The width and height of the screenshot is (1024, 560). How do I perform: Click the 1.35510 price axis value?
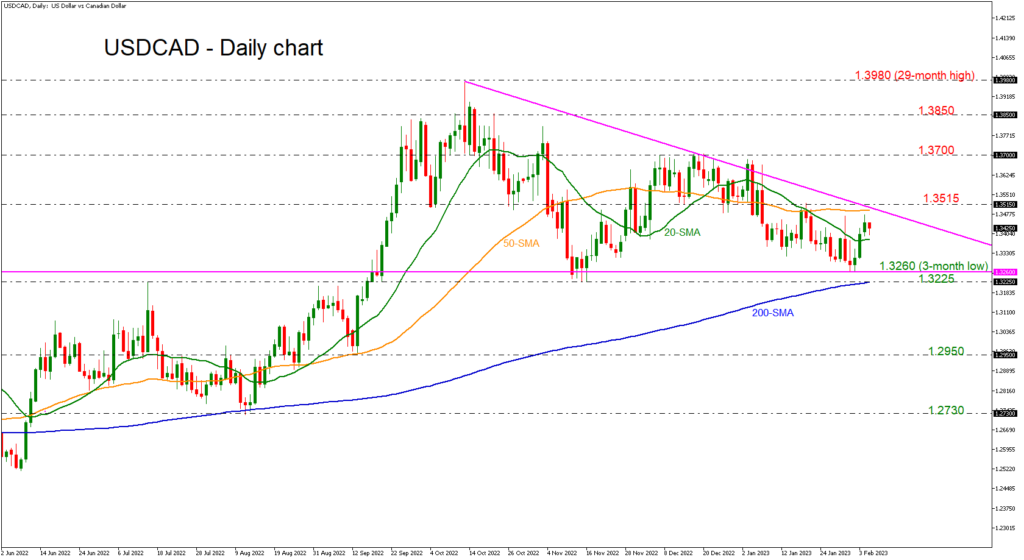[x=1005, y=194]
